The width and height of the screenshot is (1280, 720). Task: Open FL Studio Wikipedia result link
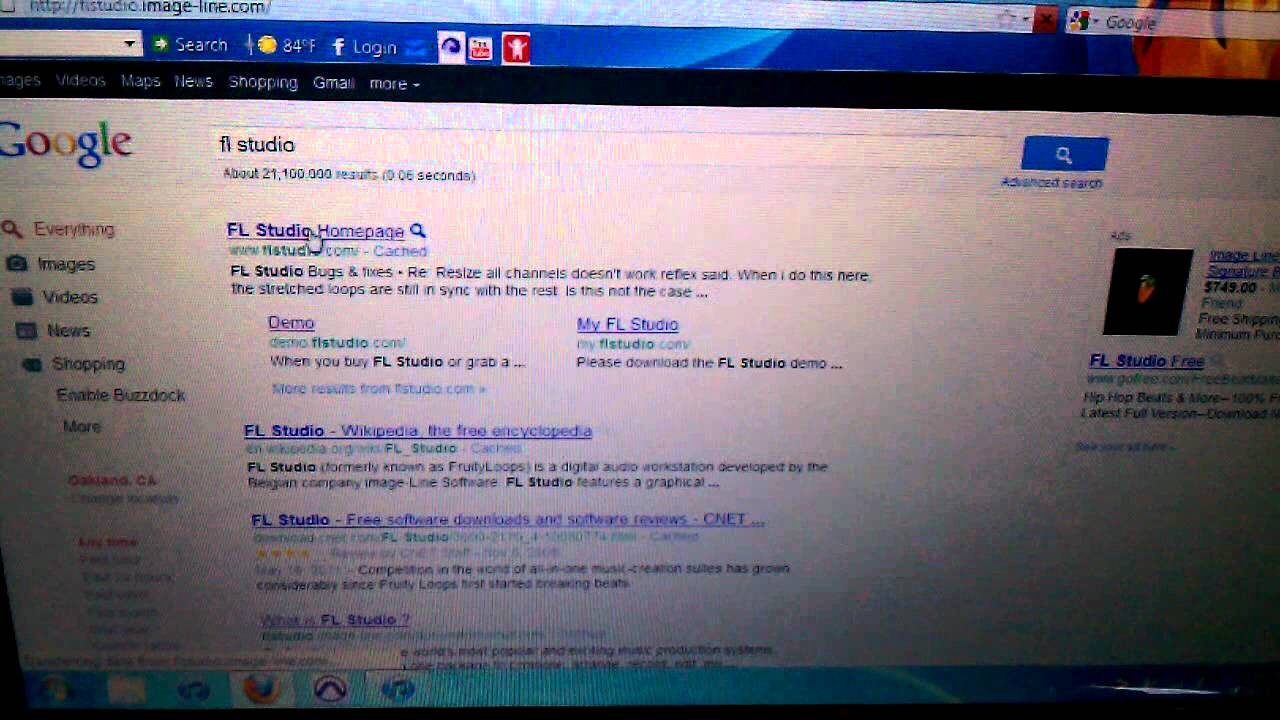point(418,431)
